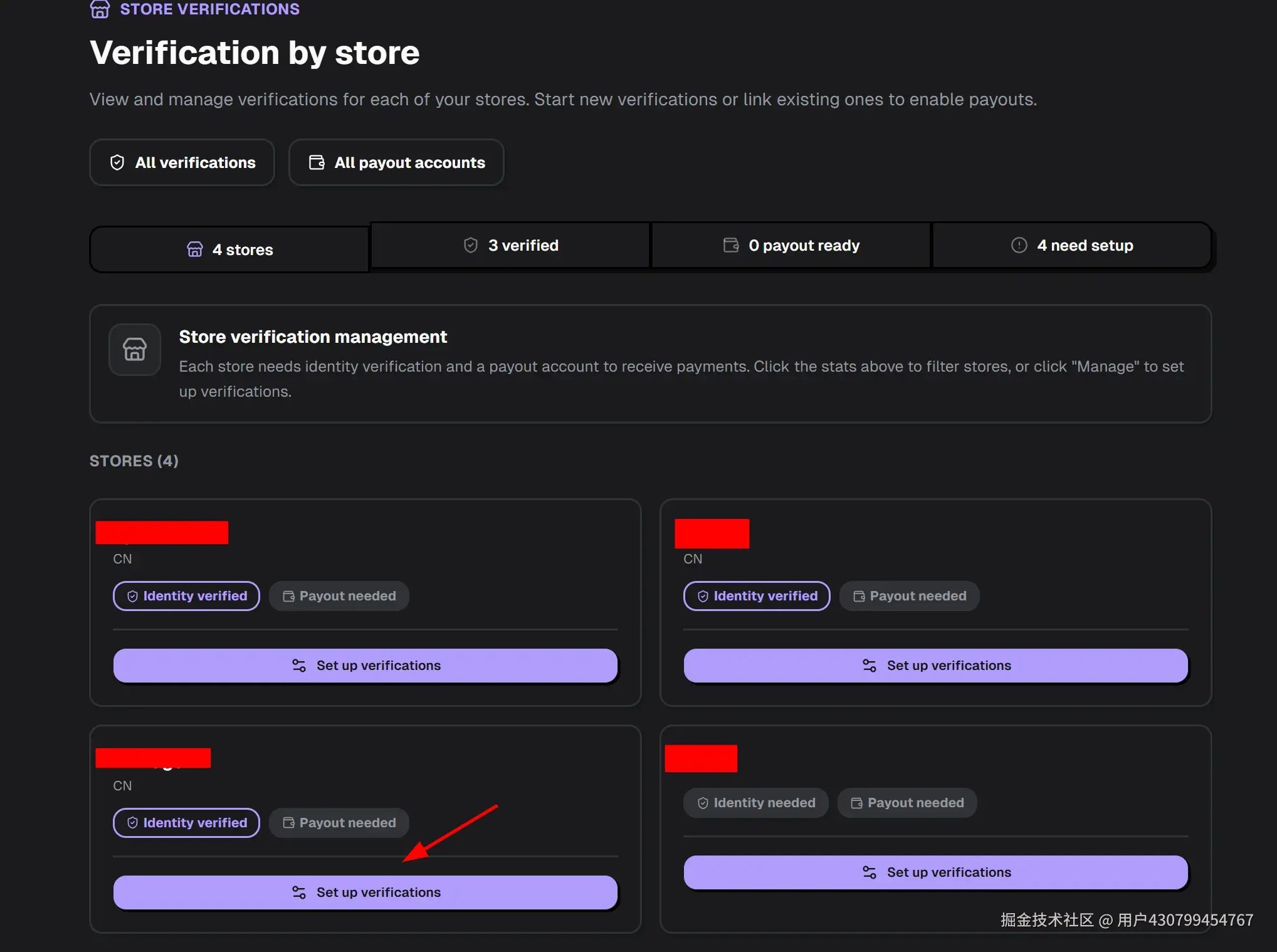The image size is (1277, 952).
Task: Click the shield icon on first store's Identity verified badge
Action: [x=132, y=595]
